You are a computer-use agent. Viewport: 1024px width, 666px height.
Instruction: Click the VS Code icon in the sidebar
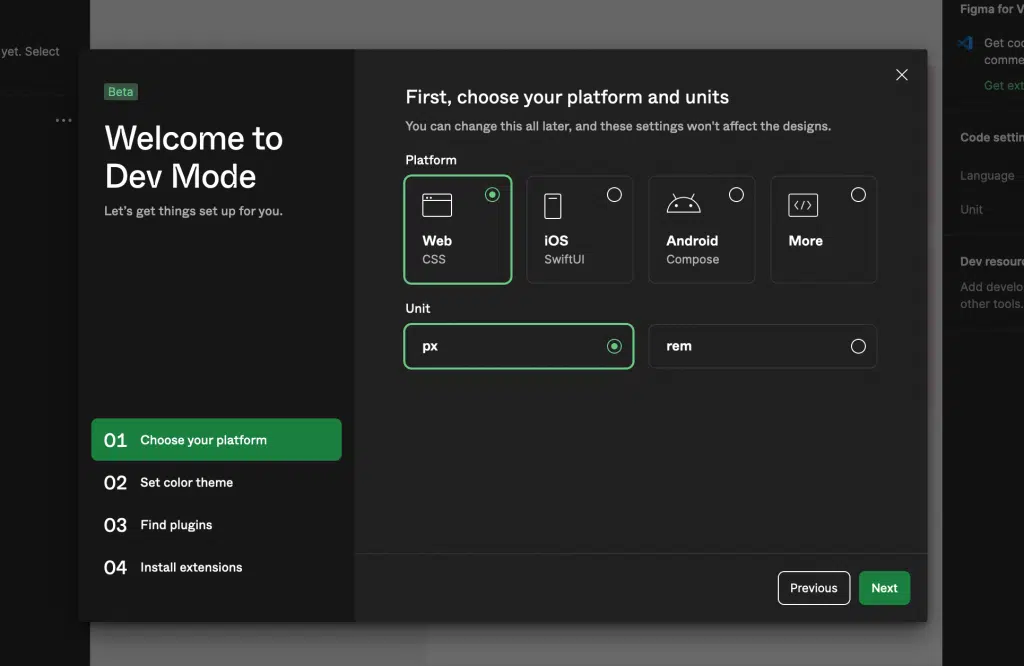click(x=963, y=43)
